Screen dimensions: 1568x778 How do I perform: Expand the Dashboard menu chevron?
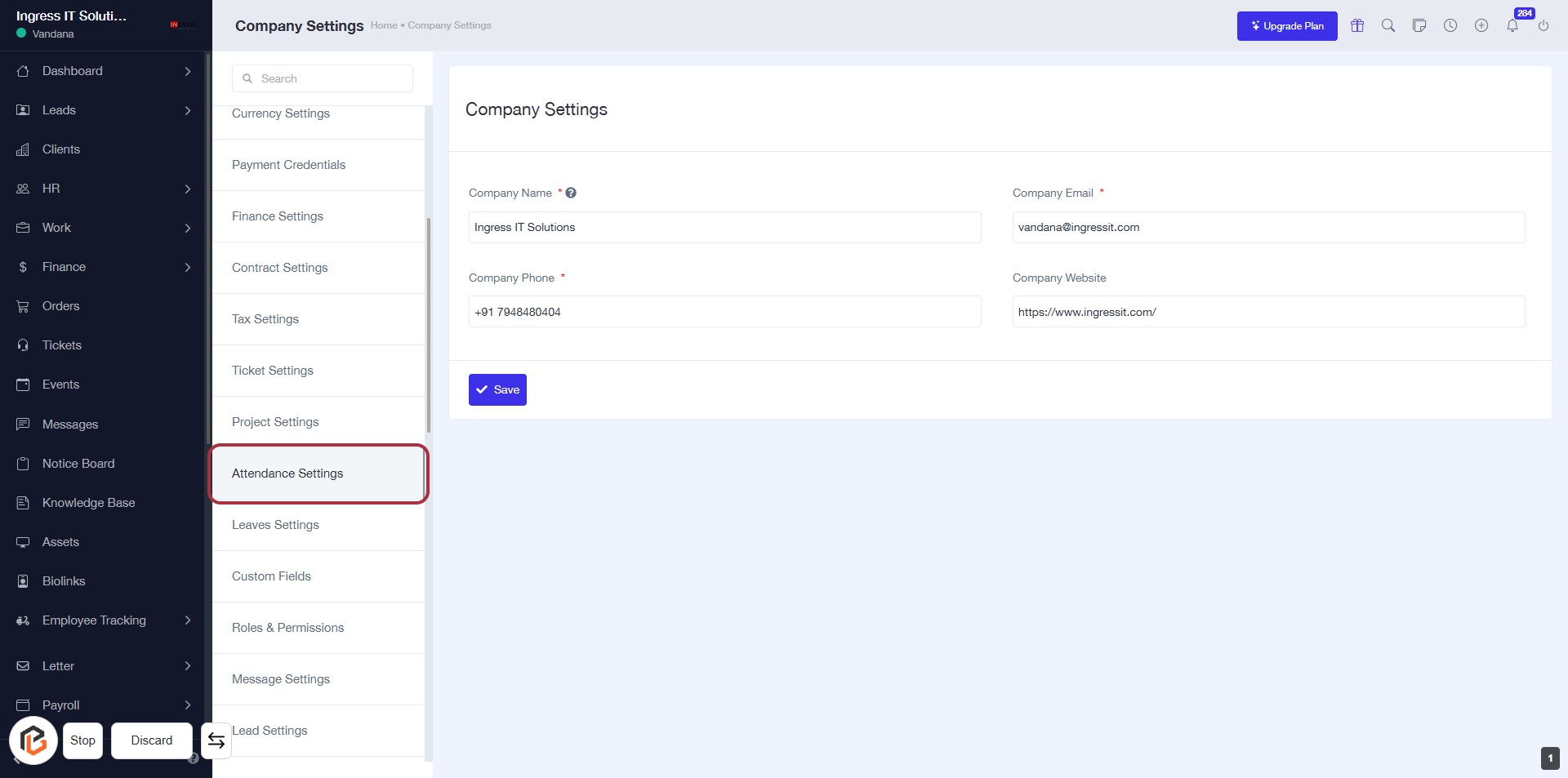point(188,71)
